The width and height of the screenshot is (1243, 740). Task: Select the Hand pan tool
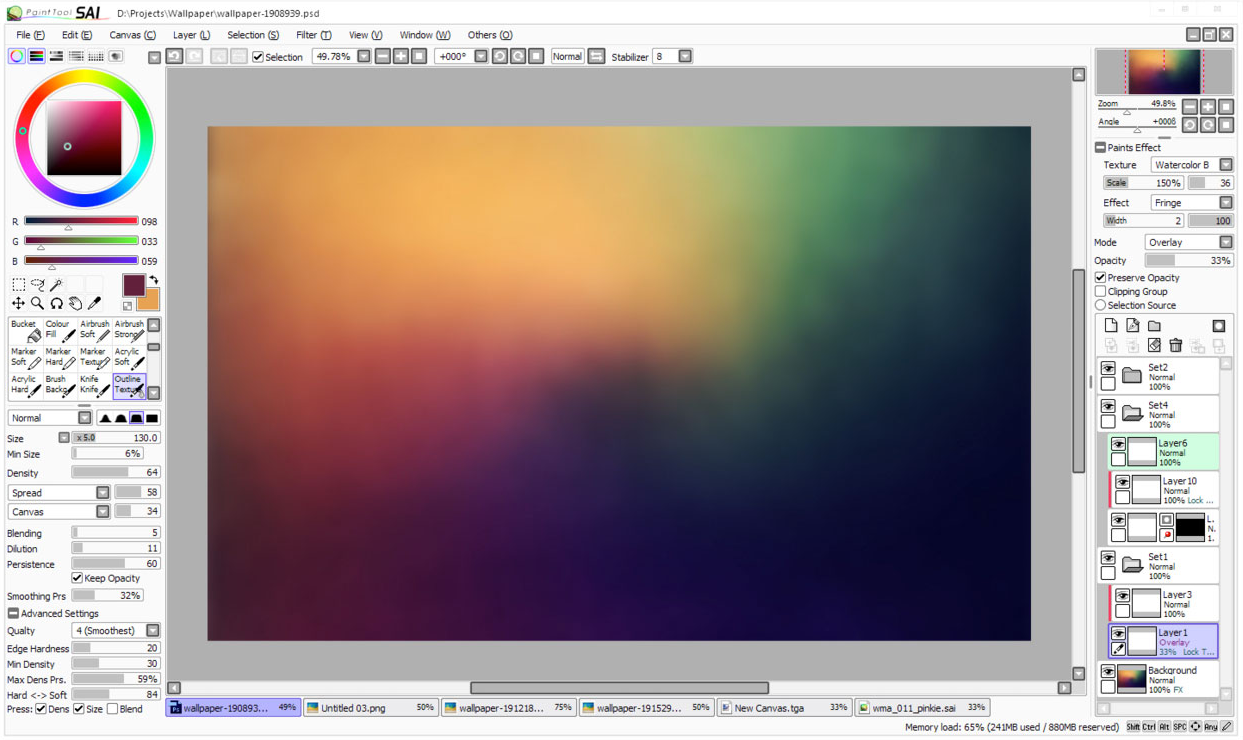[75, 303]
